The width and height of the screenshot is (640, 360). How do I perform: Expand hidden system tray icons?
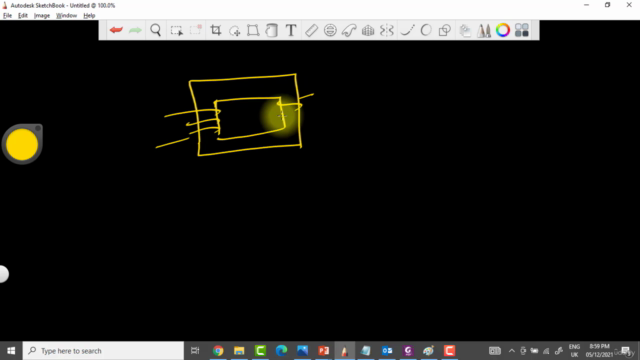pos(511,351)
